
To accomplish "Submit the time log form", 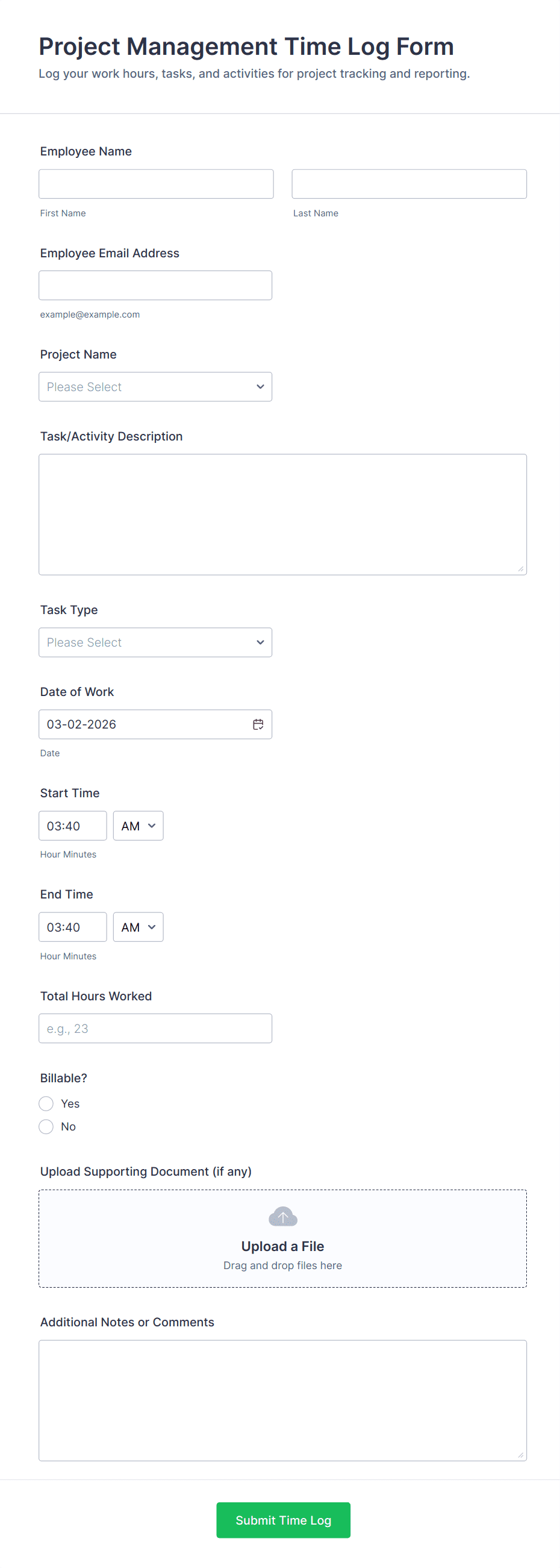I will click(283, 1520).
